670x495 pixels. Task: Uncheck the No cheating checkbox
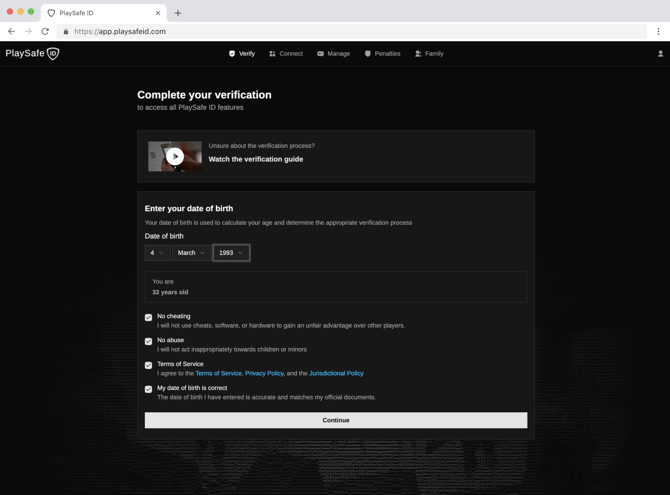click(148, 318)
